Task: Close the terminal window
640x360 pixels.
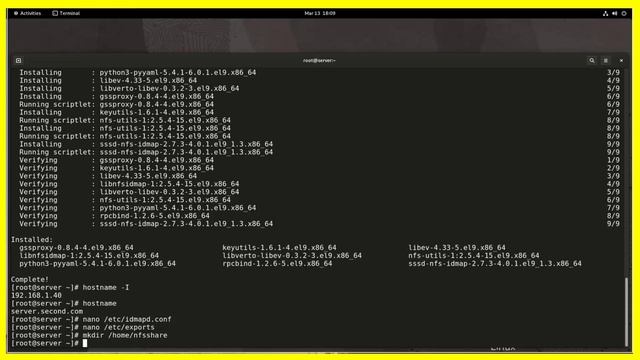Action: [621, 60]
